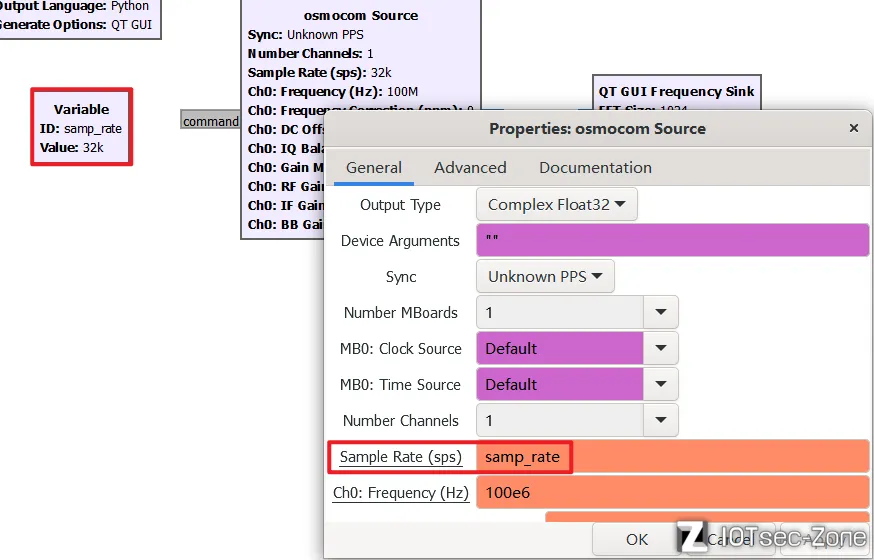Click the MB0: Clock Source Default field

pyautogui.click(x=560, y=348)
